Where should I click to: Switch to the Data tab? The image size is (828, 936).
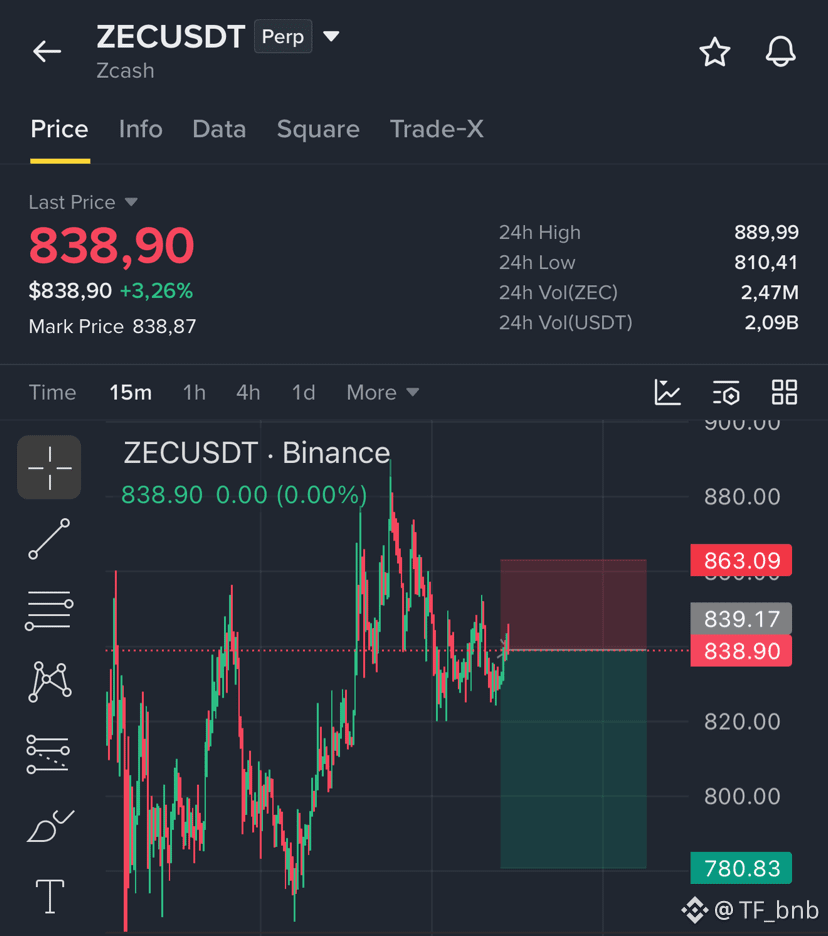219,129
